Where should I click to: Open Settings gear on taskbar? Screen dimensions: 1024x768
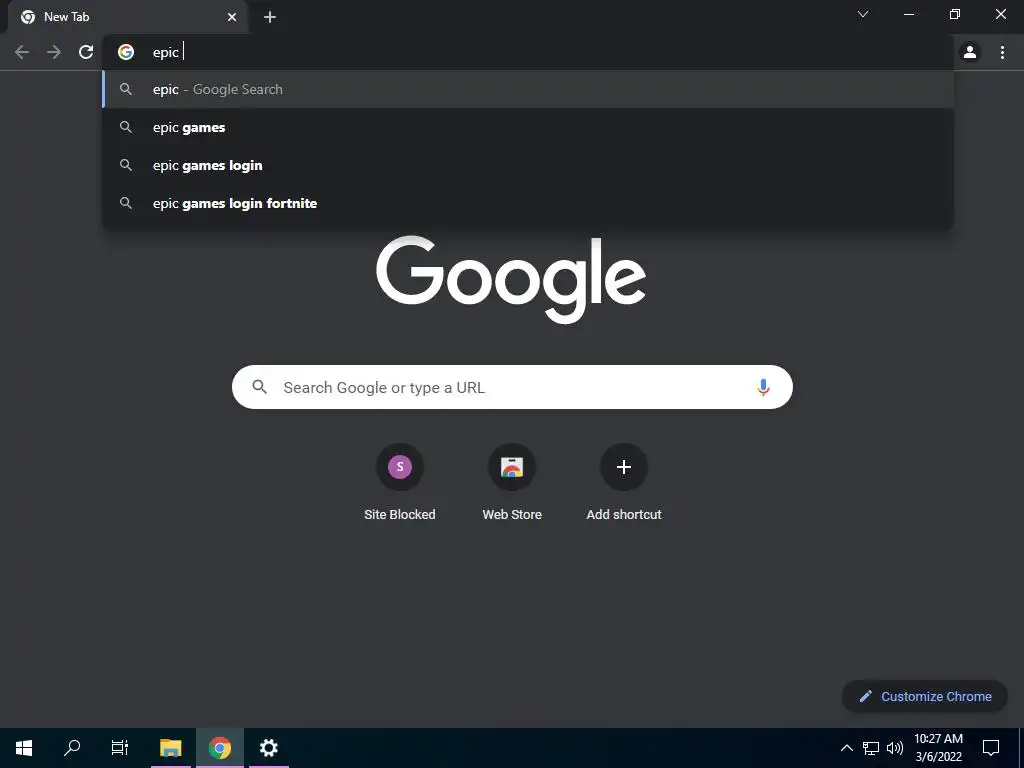point(268,748)
